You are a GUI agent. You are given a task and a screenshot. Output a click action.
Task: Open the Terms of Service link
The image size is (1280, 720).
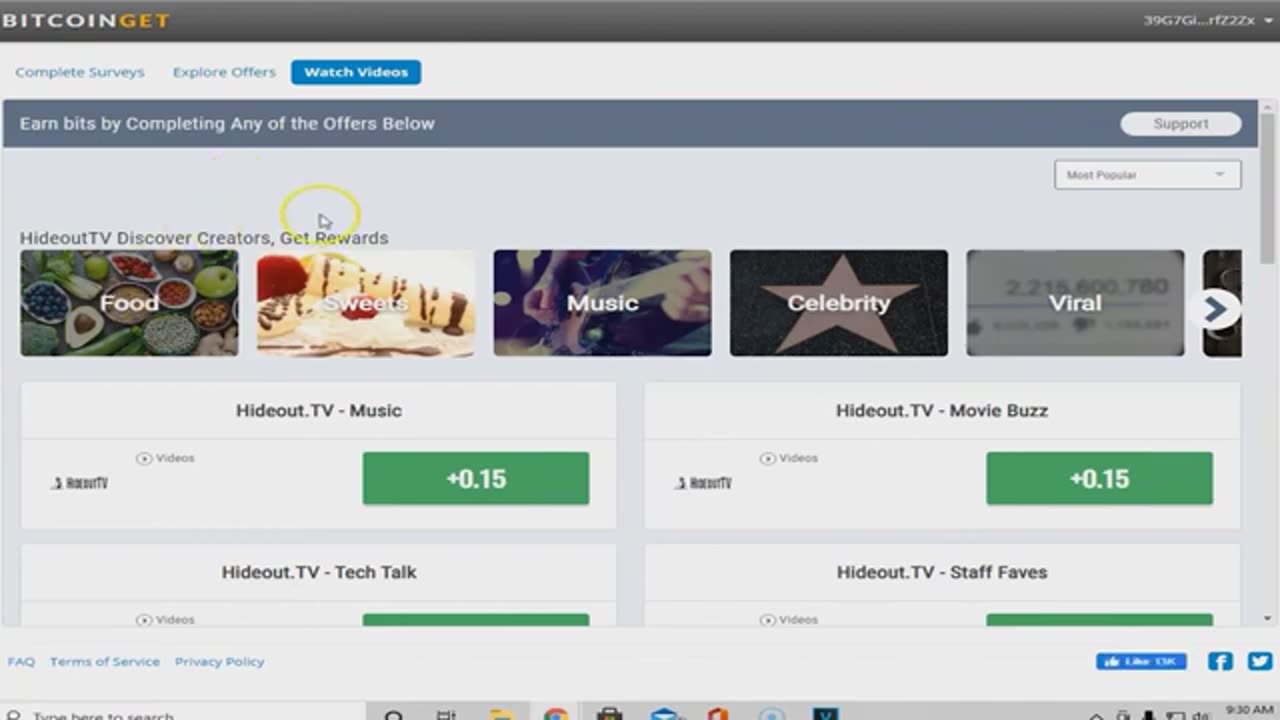(x=105, y=661)
